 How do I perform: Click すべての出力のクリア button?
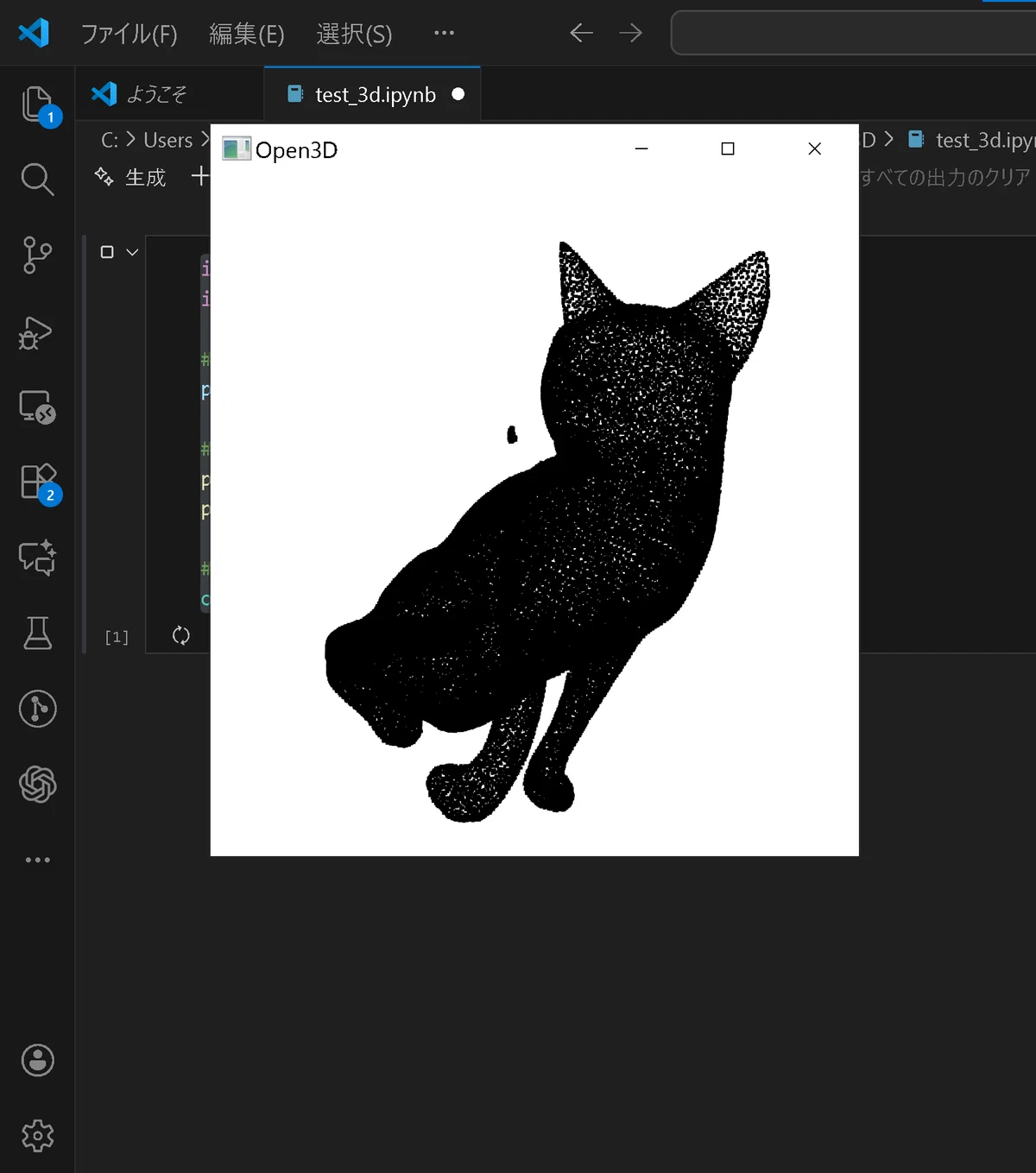tap(946, 177)
